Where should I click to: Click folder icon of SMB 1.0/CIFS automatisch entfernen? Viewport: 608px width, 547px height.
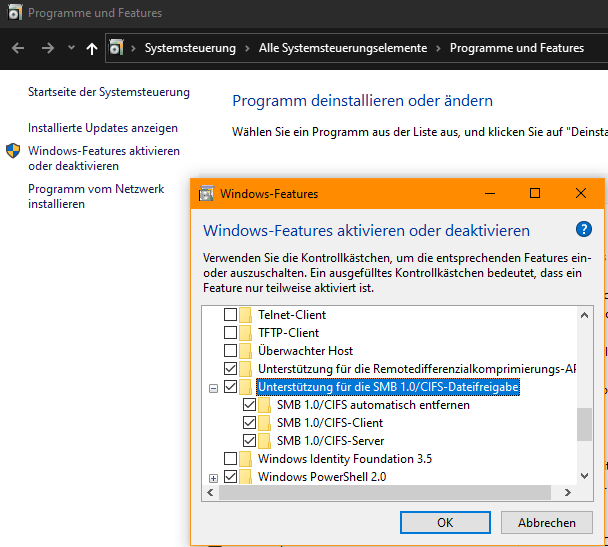click(x=264, y=405)
